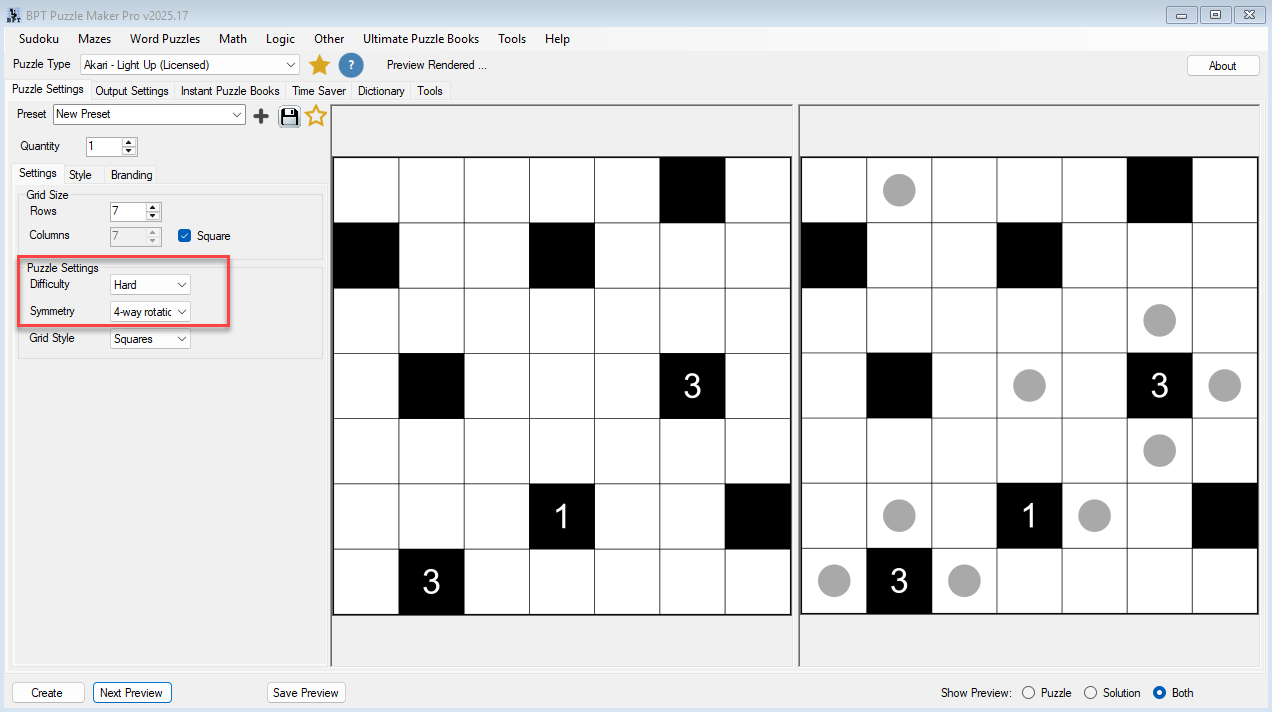1272x712 pixels.
Task: Select the Solution preview radio button
Action: tap(1090, 692)
